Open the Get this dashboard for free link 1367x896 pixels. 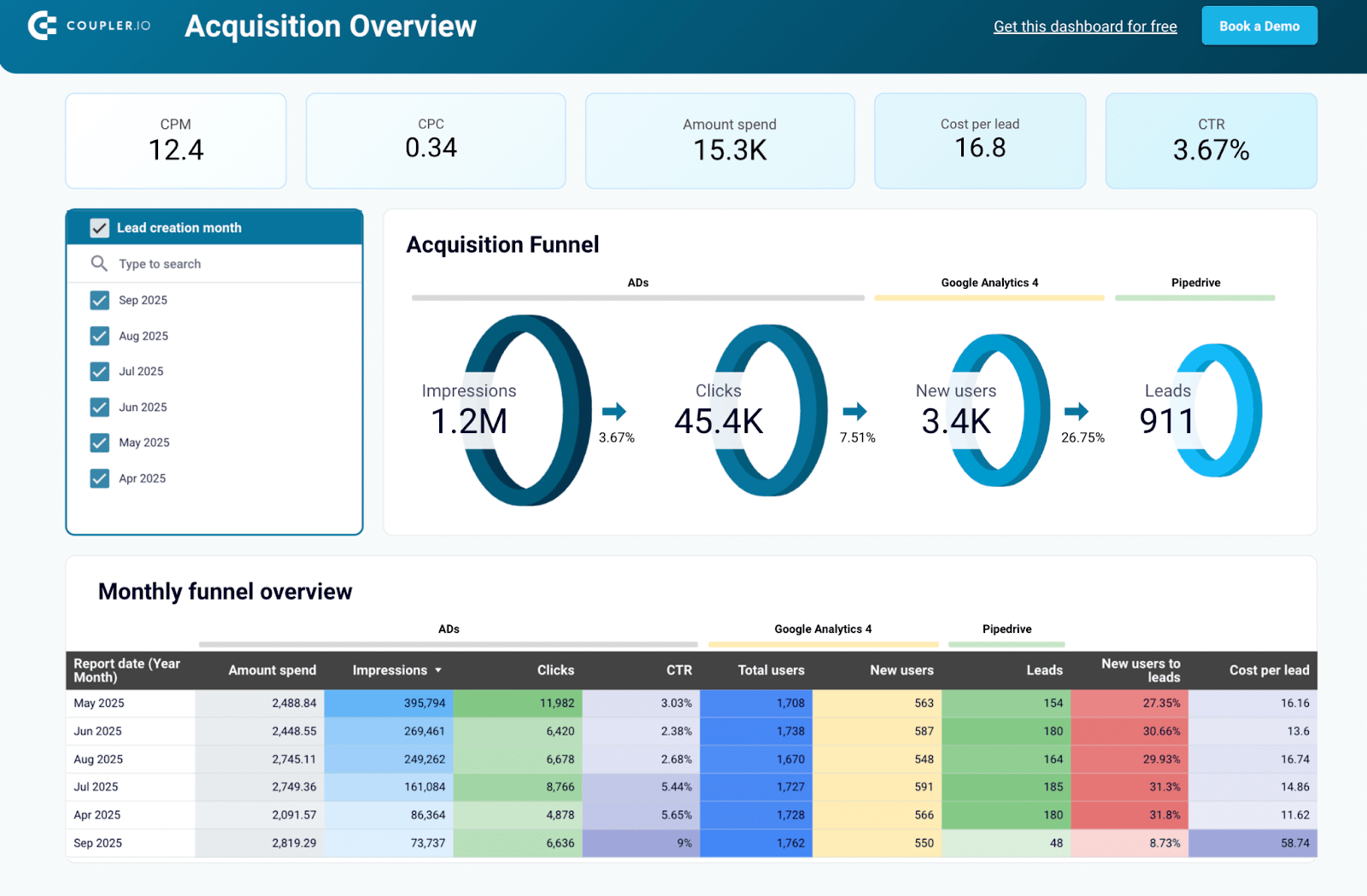pyautogui.click(x=1084, y=26)
